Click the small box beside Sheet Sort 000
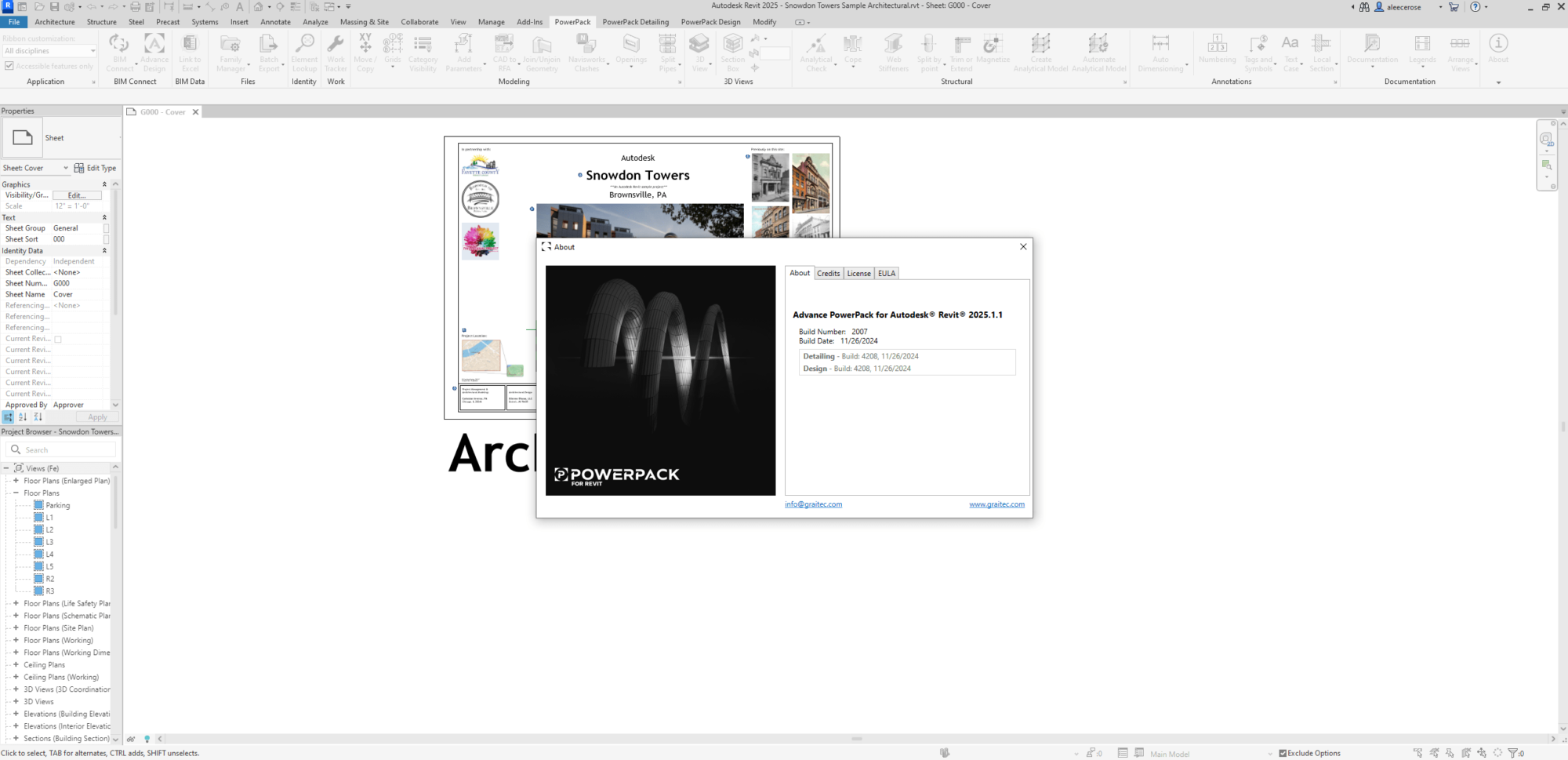This screenshot has width=1568, height=760. pyautogui.click(x=107, y=239)
